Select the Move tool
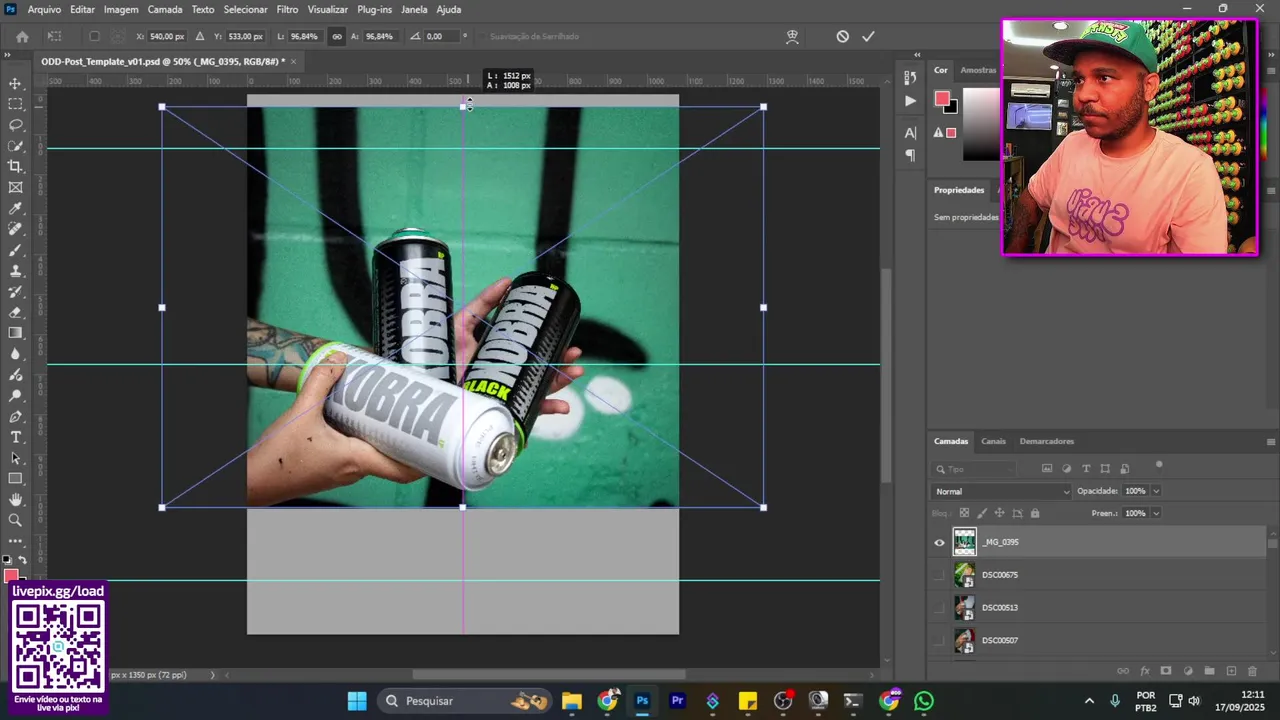The image size is (1280, 720). [15, 83]
